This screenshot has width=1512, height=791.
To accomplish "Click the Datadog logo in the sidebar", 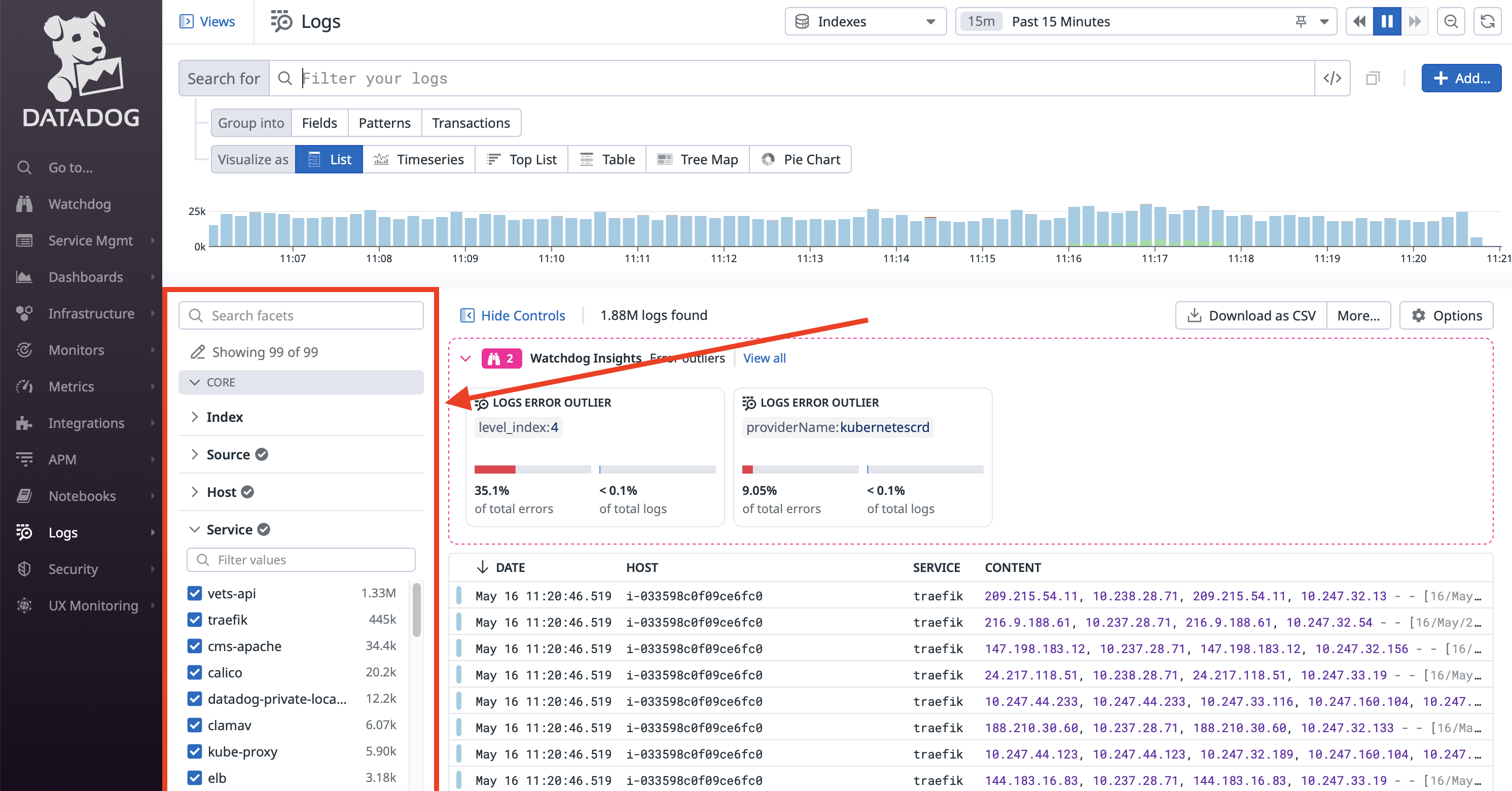I will 81,69.
